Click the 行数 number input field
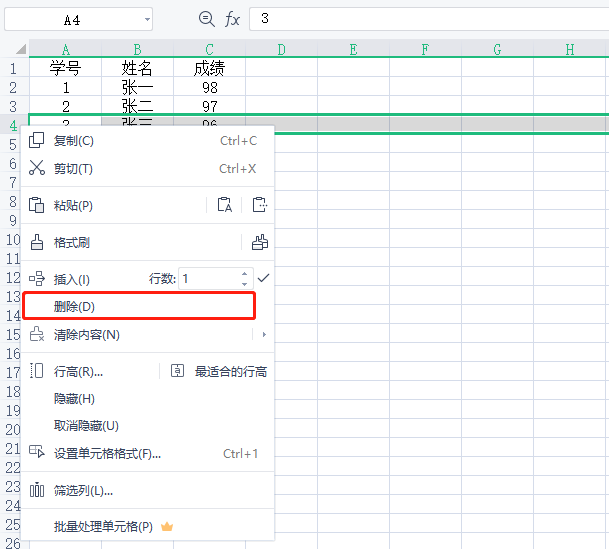Image resolution: width=609 pixels, height=549 pixels. point(208,279)
